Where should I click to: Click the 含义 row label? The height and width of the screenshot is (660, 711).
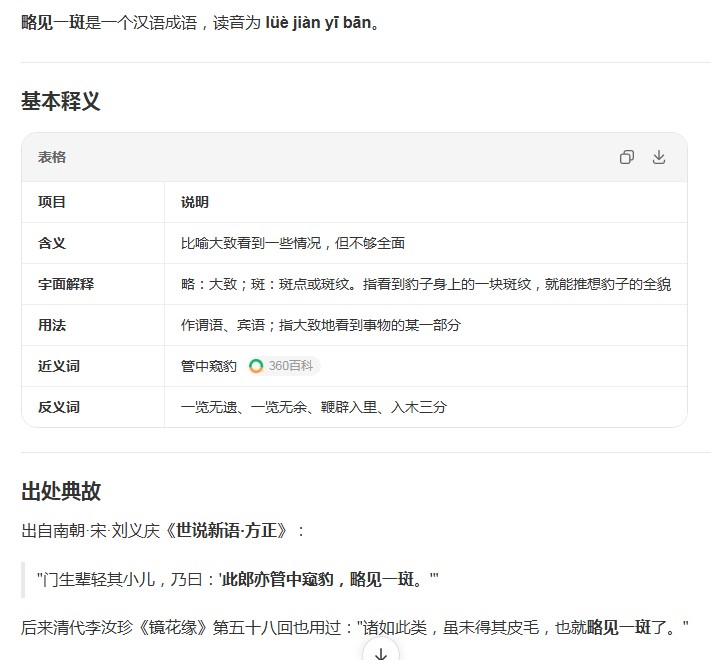pos(52,243)
